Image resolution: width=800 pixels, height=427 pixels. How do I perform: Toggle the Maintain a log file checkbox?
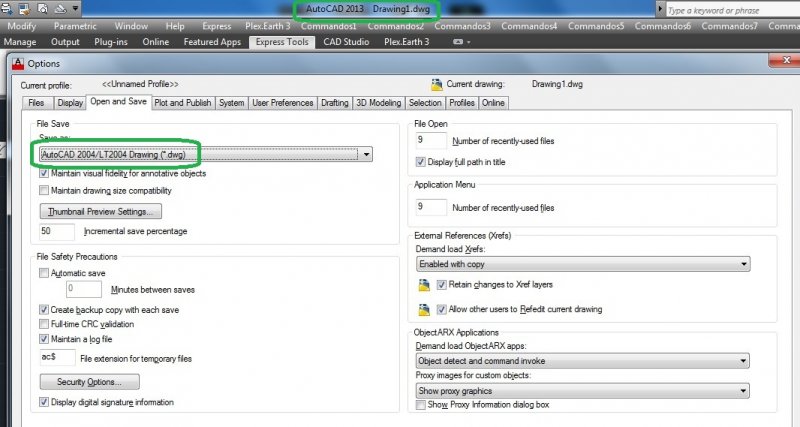(x=44, y=339)
